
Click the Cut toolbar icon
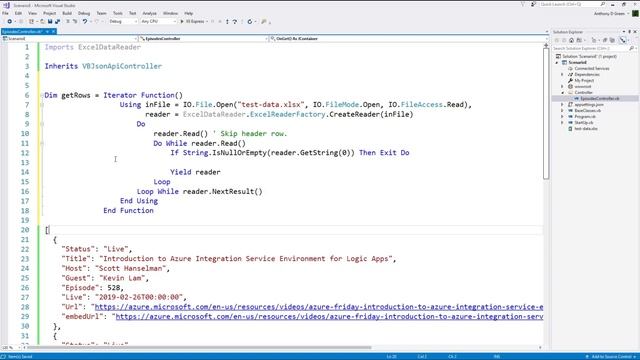(68, 22)
